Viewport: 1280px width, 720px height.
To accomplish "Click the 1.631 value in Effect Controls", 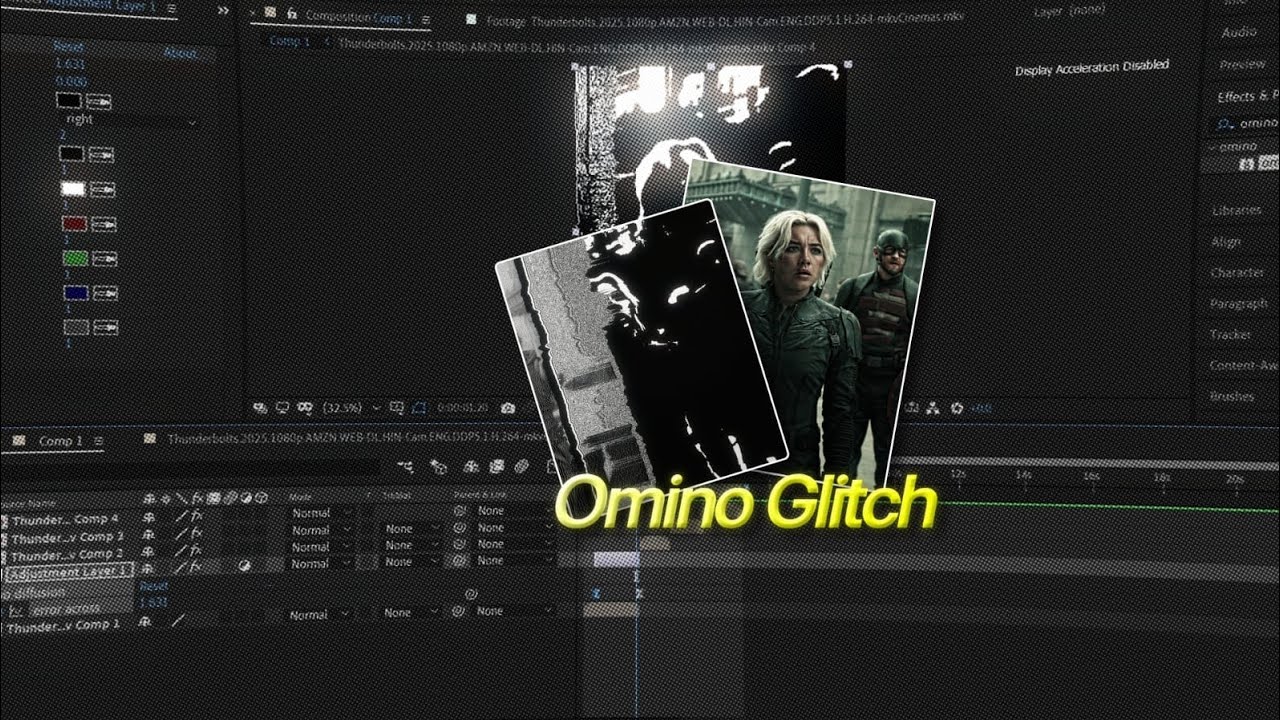I will click(69, 62).
